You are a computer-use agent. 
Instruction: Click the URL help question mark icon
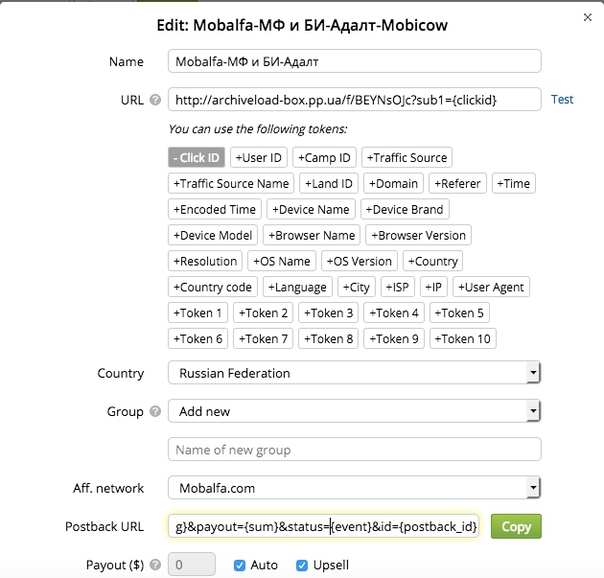coord(155,100)
